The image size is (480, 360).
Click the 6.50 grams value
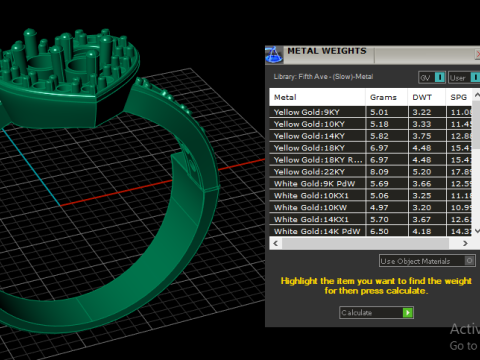point(379,231)
